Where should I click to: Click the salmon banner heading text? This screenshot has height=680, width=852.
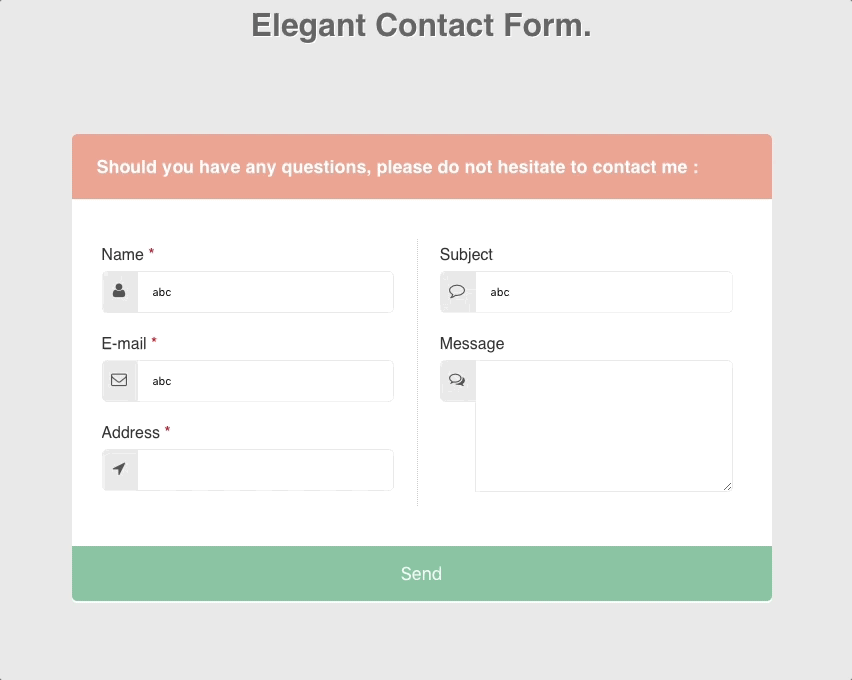(397, 167)
